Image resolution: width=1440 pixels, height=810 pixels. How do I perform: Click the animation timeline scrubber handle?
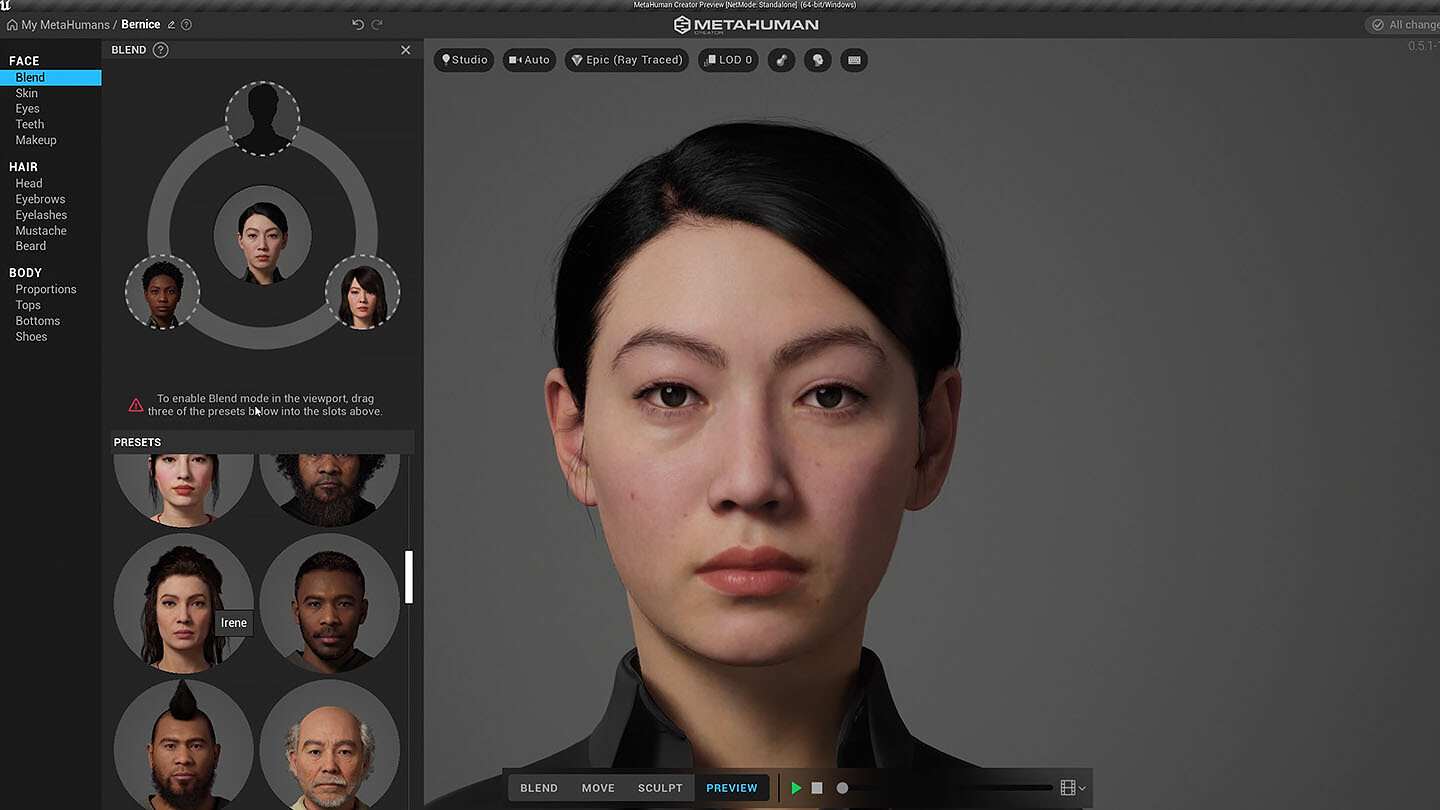coord(842,788)
